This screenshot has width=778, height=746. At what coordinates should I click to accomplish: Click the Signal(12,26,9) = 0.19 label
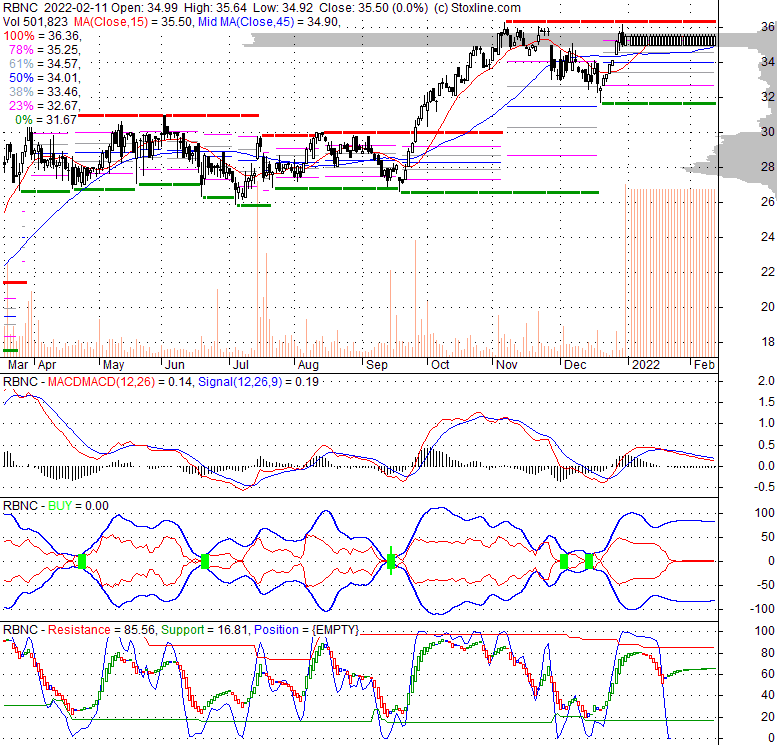(258, 382)
